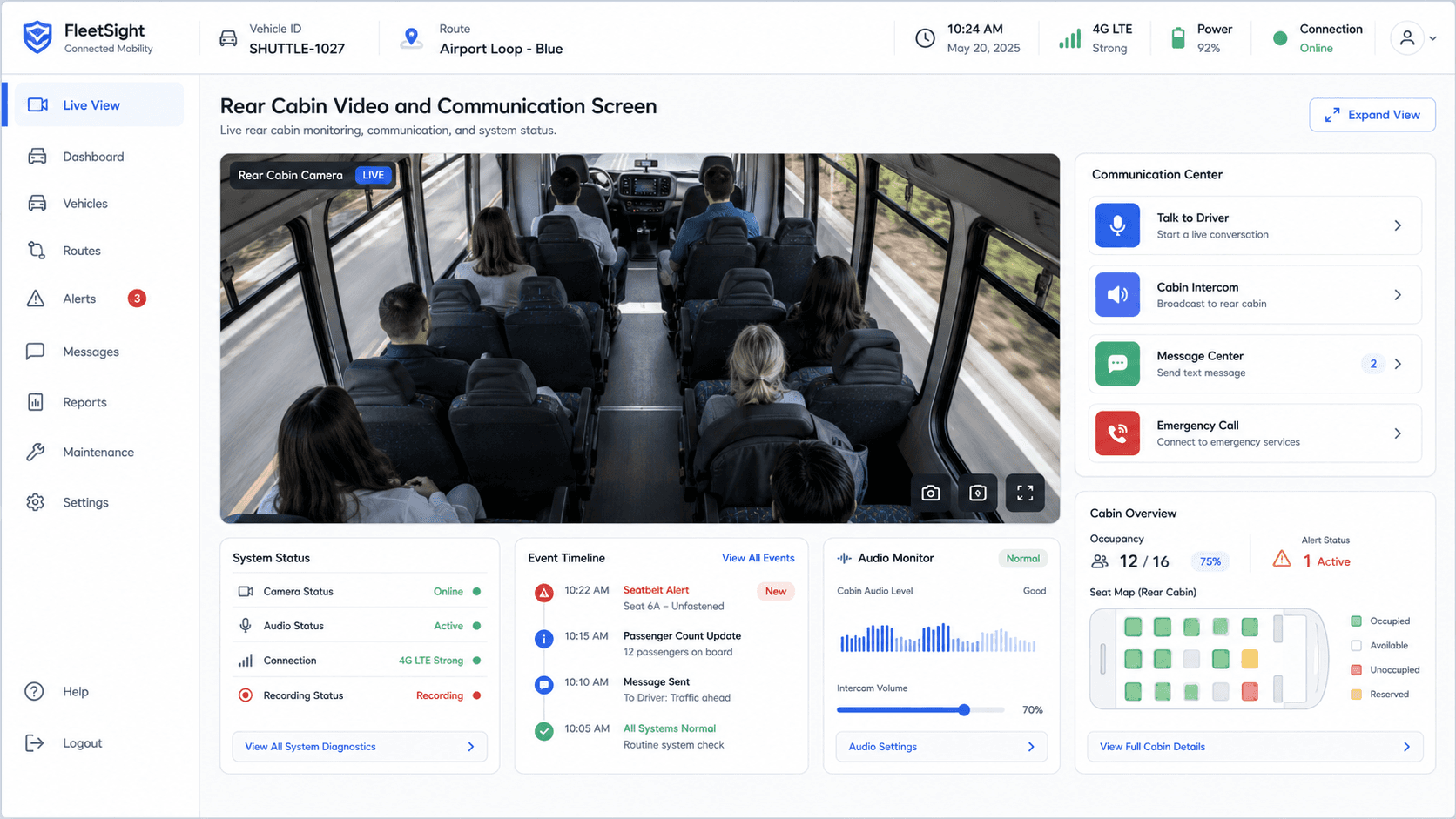Click the Message Center chat icon
The image size is (1456, 819).
(1118, 364)
